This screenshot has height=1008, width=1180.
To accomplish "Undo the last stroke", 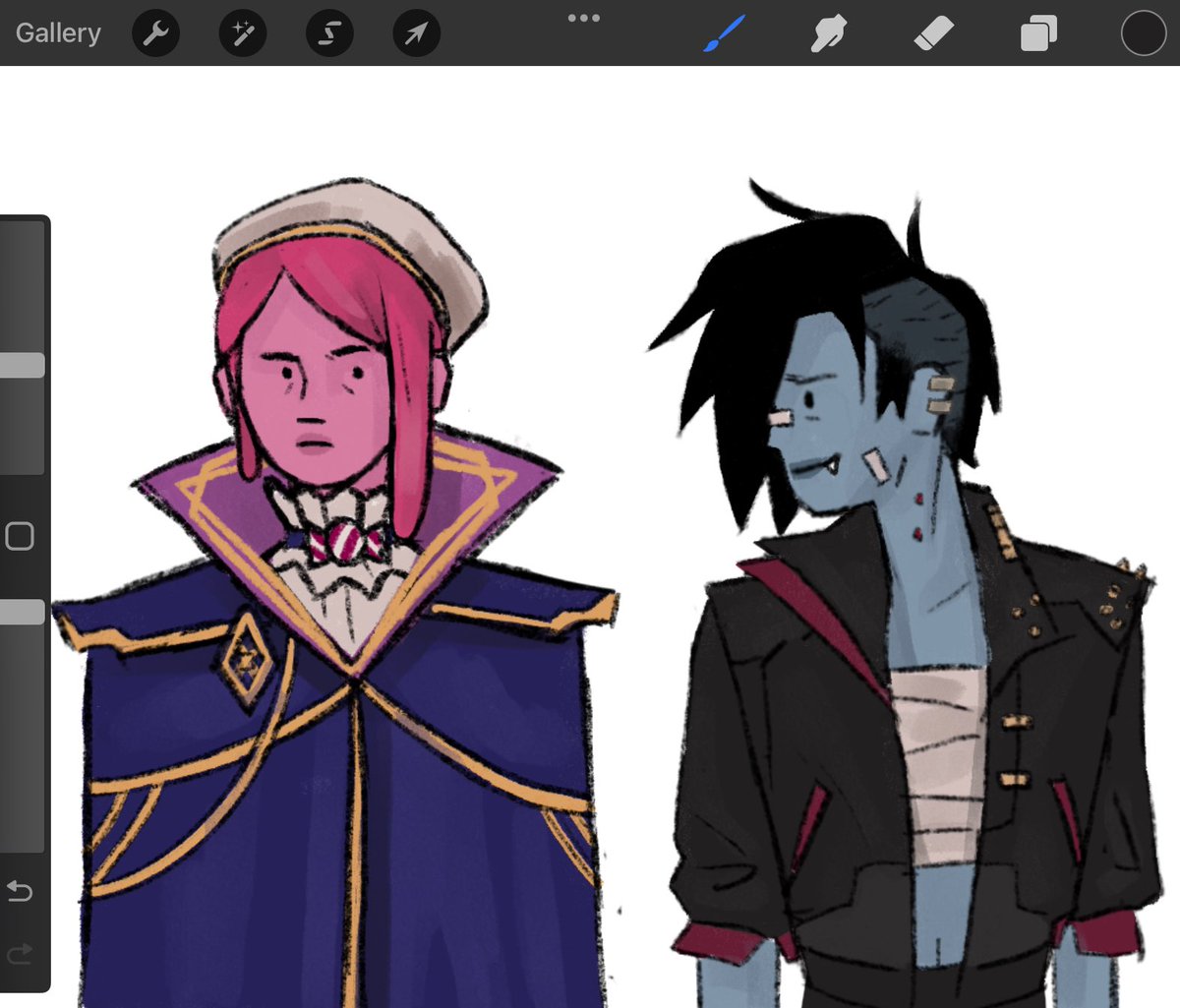I will coord(20,891).
